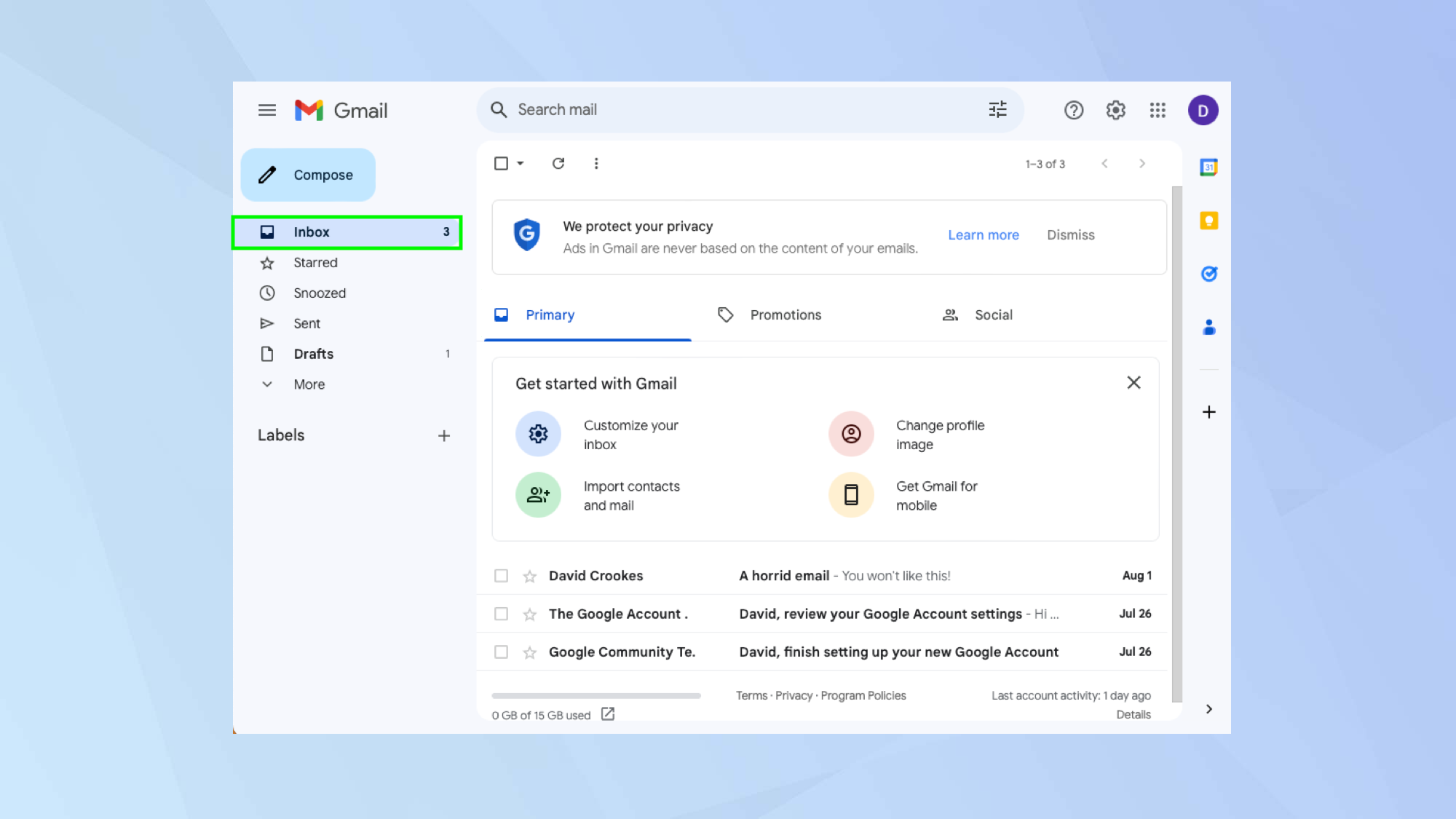Check the Google Community Team email checkbox

click(x=500, y=652)
